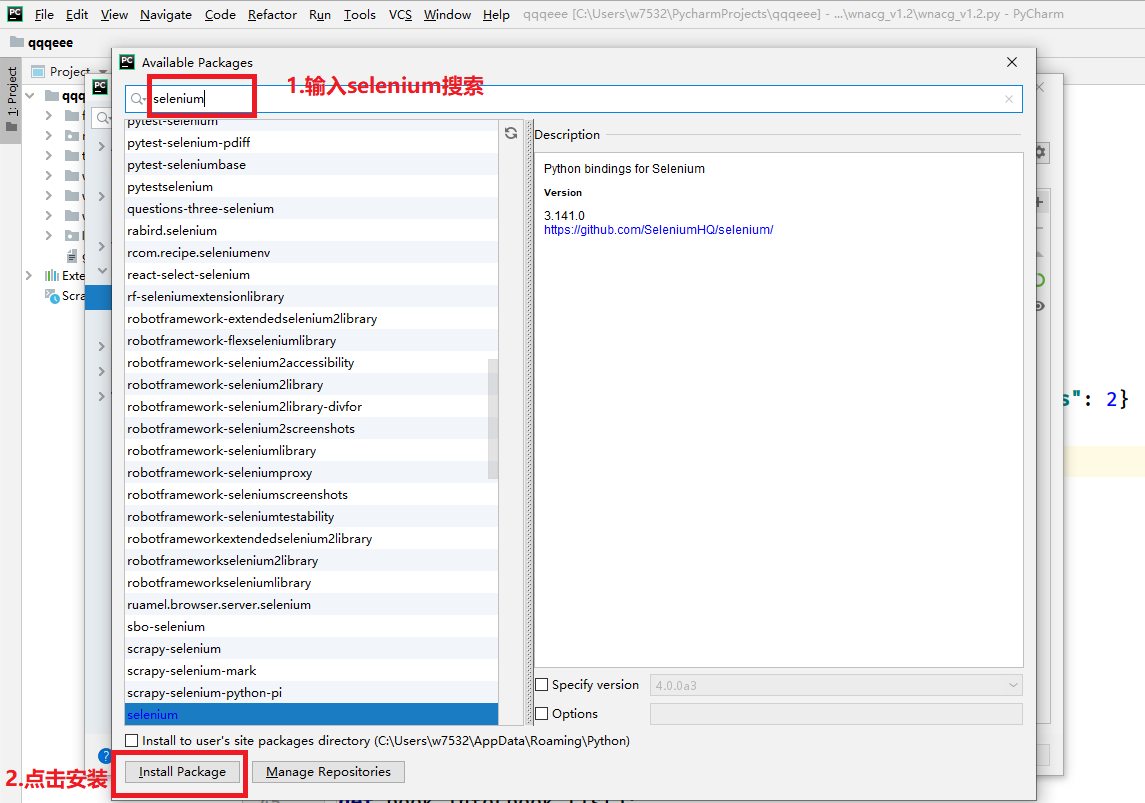Click the qqqeee project folder icon in breadcrumb
Image resolution: width=1145 pixels, height=803 pixels.
pyautogui.click(x=17, y=42)
